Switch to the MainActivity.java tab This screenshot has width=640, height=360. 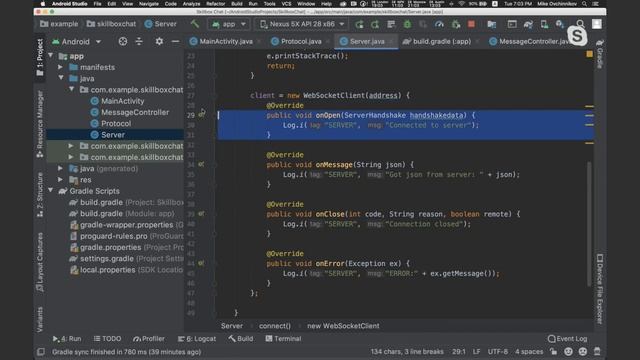click(x=226, y=41)
